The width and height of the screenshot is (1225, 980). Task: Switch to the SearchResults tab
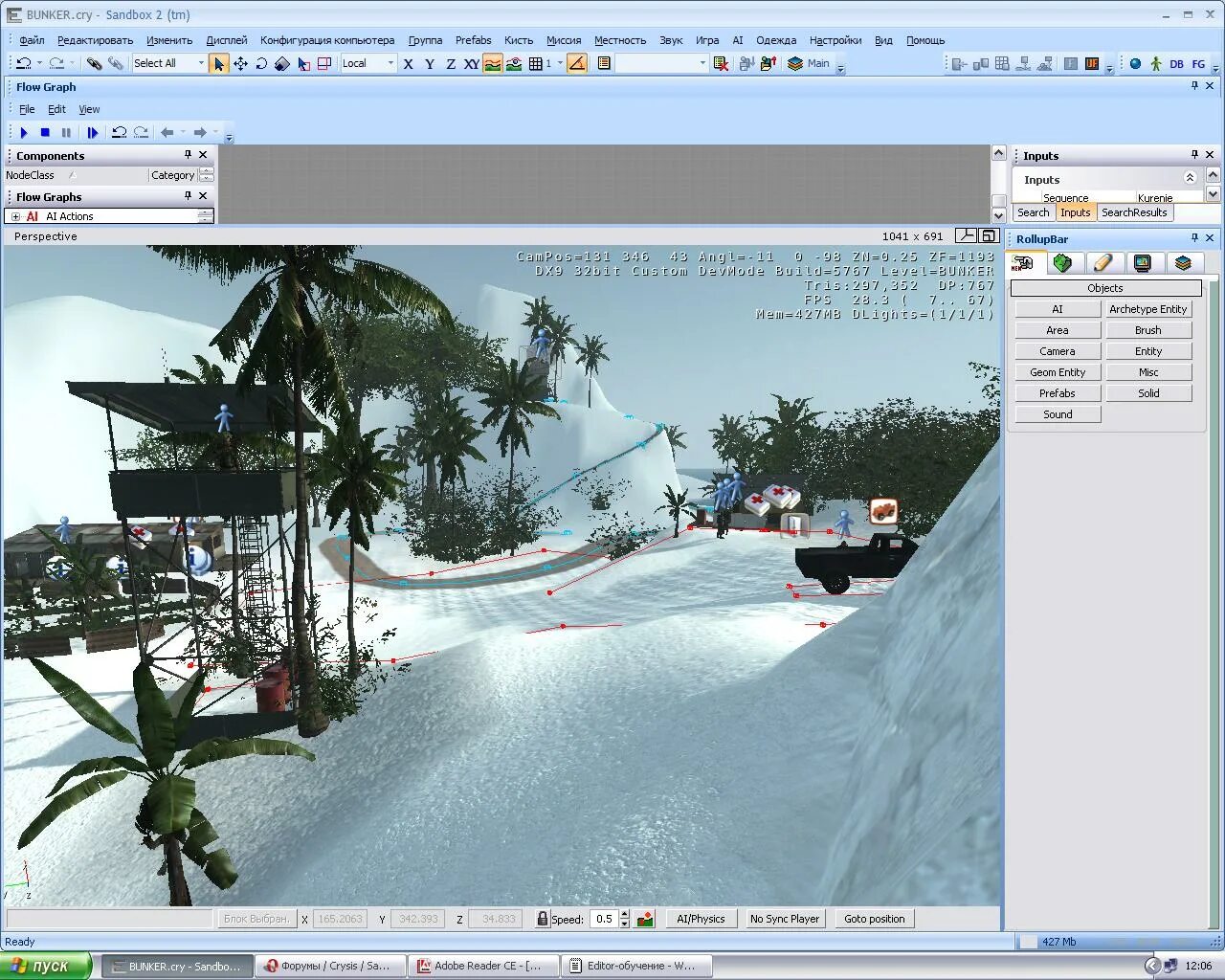(x=1134, y=212)
